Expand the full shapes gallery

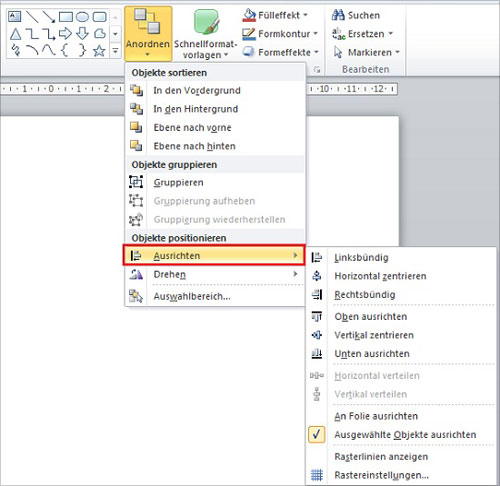(x=115, y=51)
